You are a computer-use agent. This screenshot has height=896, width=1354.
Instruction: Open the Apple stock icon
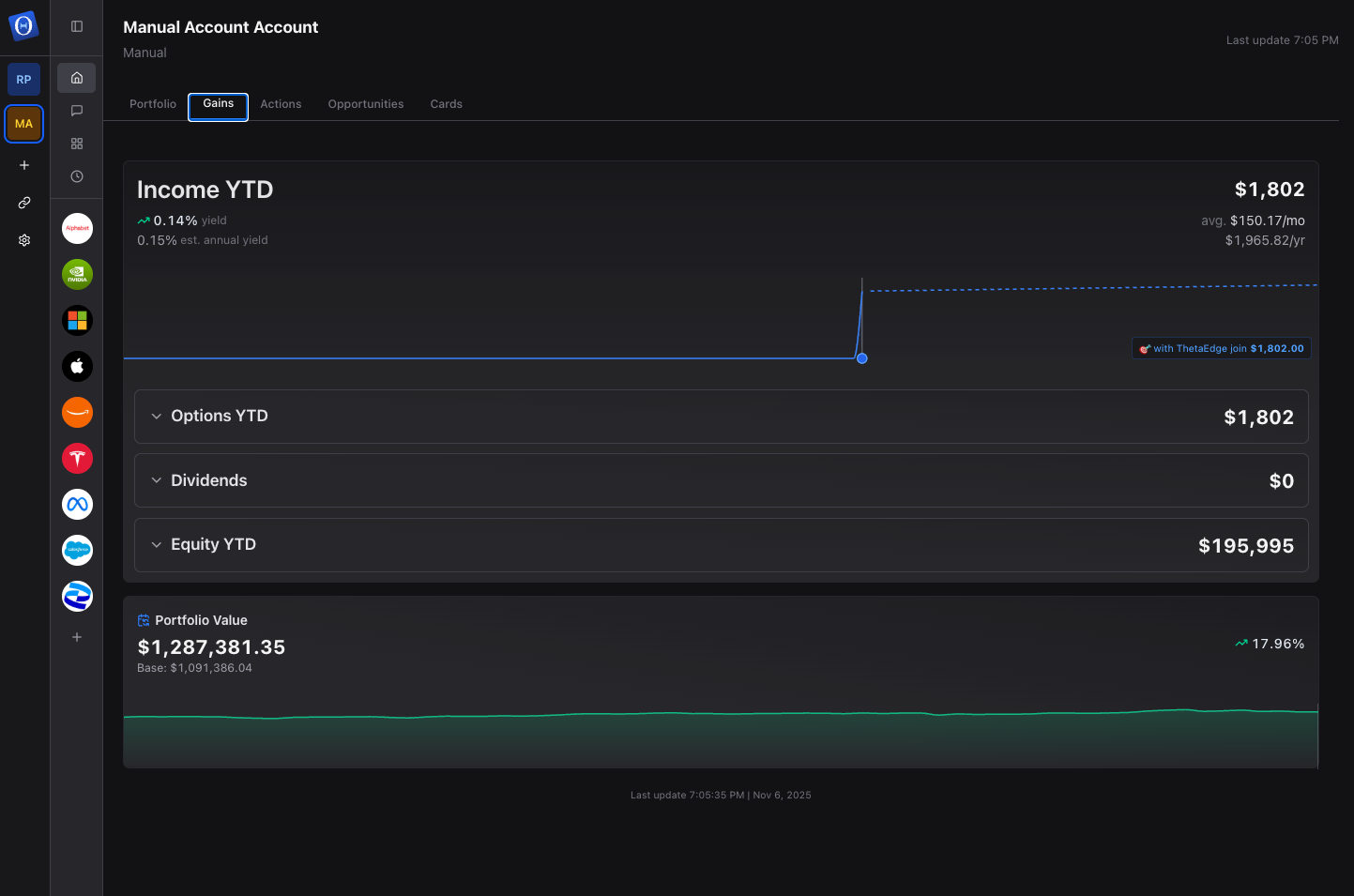point(77,366)
